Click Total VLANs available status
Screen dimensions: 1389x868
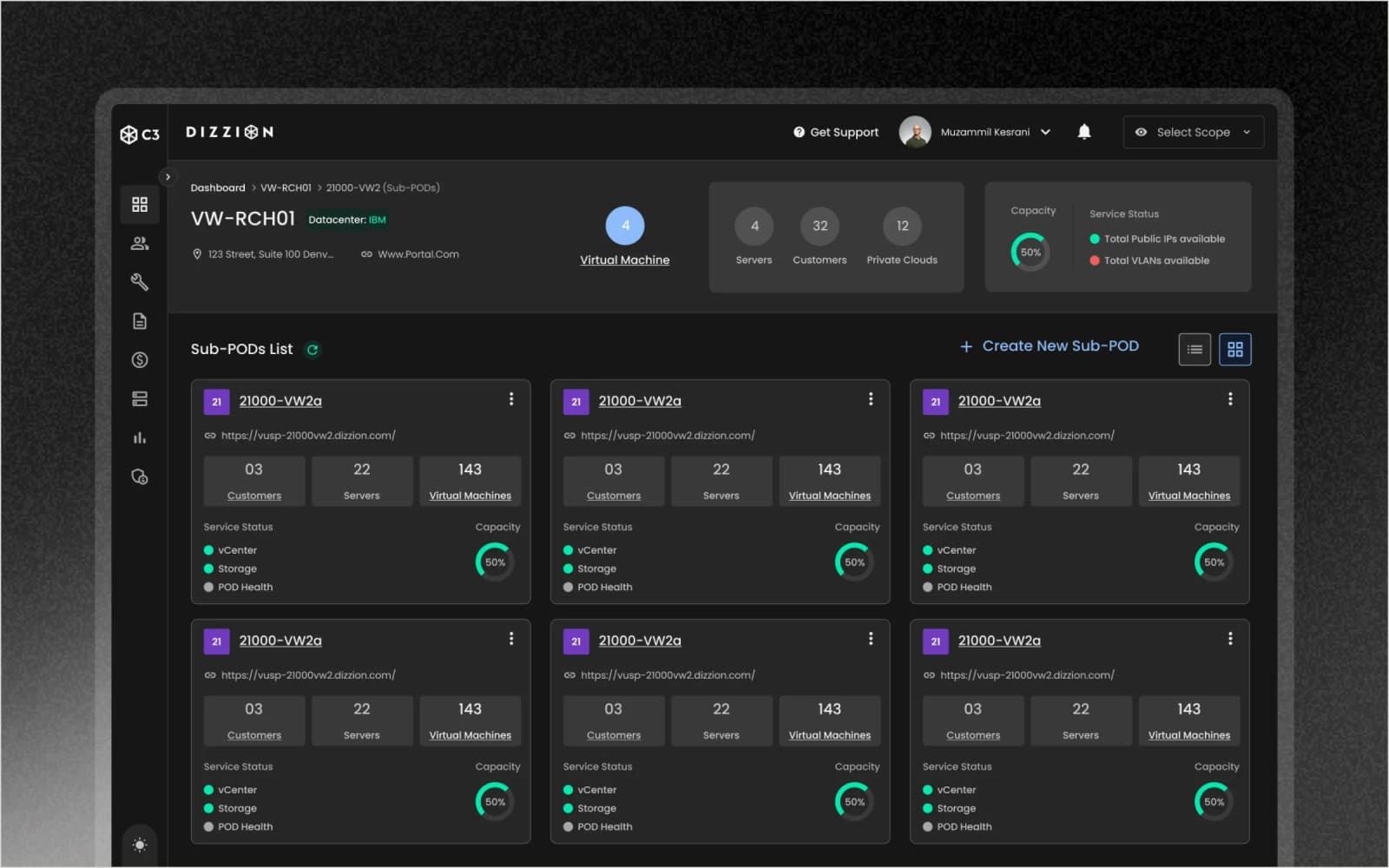pyautogui.click(x=1149, y=260)
